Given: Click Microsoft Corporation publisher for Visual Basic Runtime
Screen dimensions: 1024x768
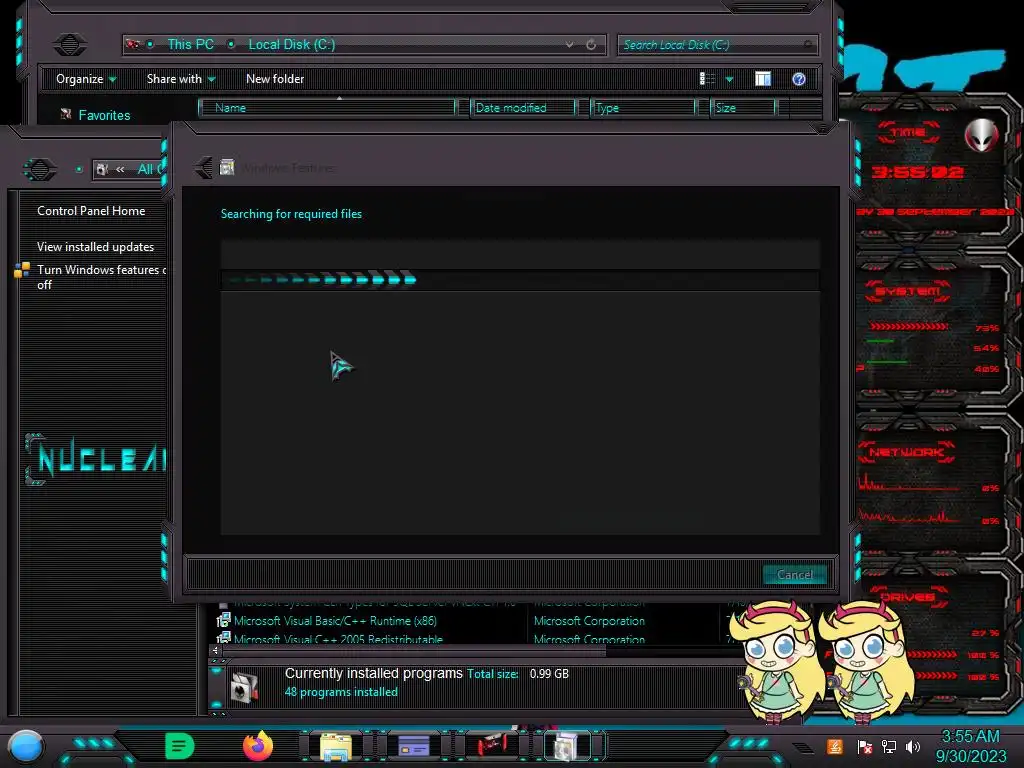Looking at the screenshot, I should pyautogui.click(x=589, y=621).
